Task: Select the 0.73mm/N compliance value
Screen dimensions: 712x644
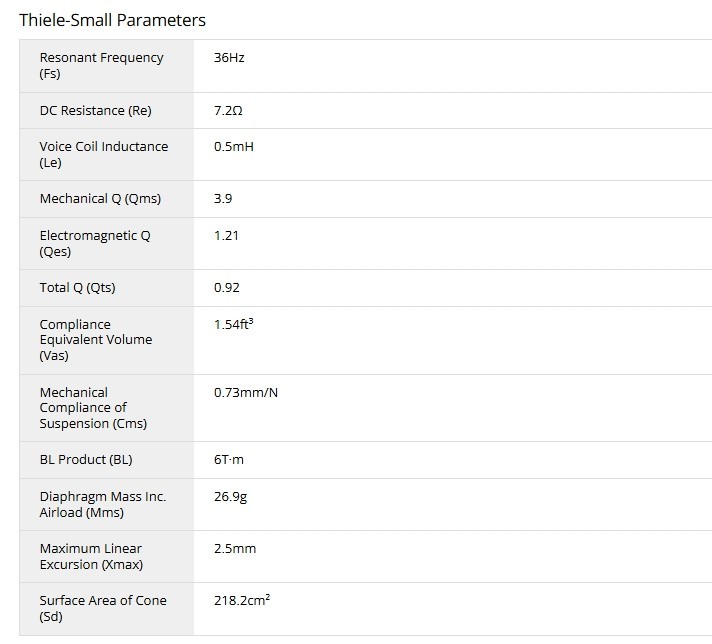Action: [x=246, y=392]
